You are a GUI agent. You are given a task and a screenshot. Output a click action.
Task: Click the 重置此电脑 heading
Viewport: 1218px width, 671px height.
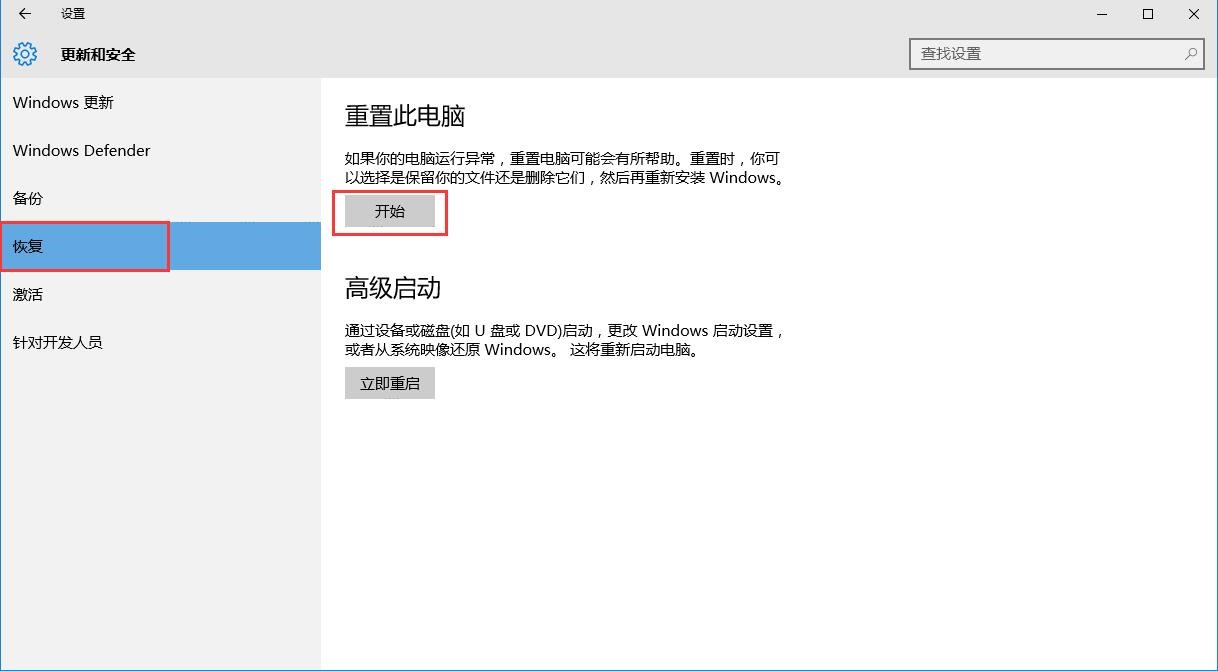[405, 116]
